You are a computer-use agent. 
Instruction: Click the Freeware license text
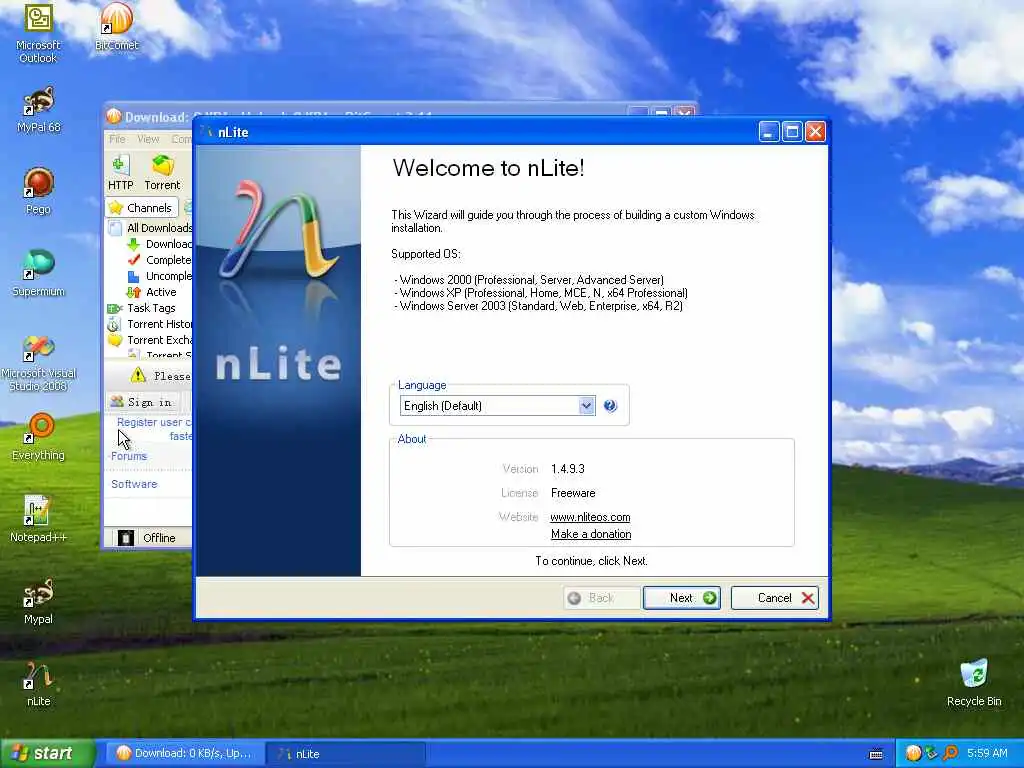(x=573, y=493)
